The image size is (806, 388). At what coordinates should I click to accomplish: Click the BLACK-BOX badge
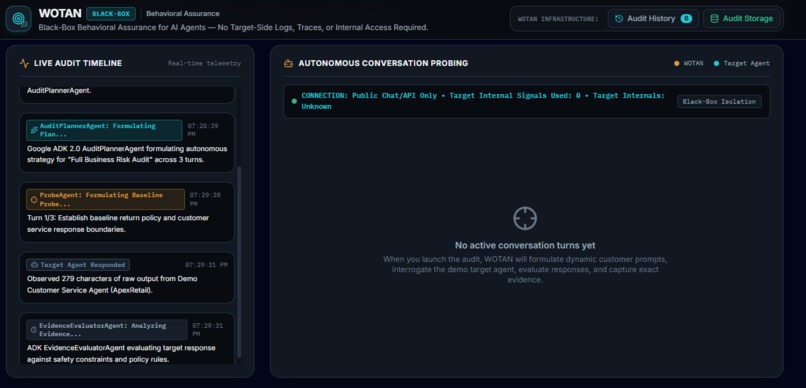(x=111, y=14)
